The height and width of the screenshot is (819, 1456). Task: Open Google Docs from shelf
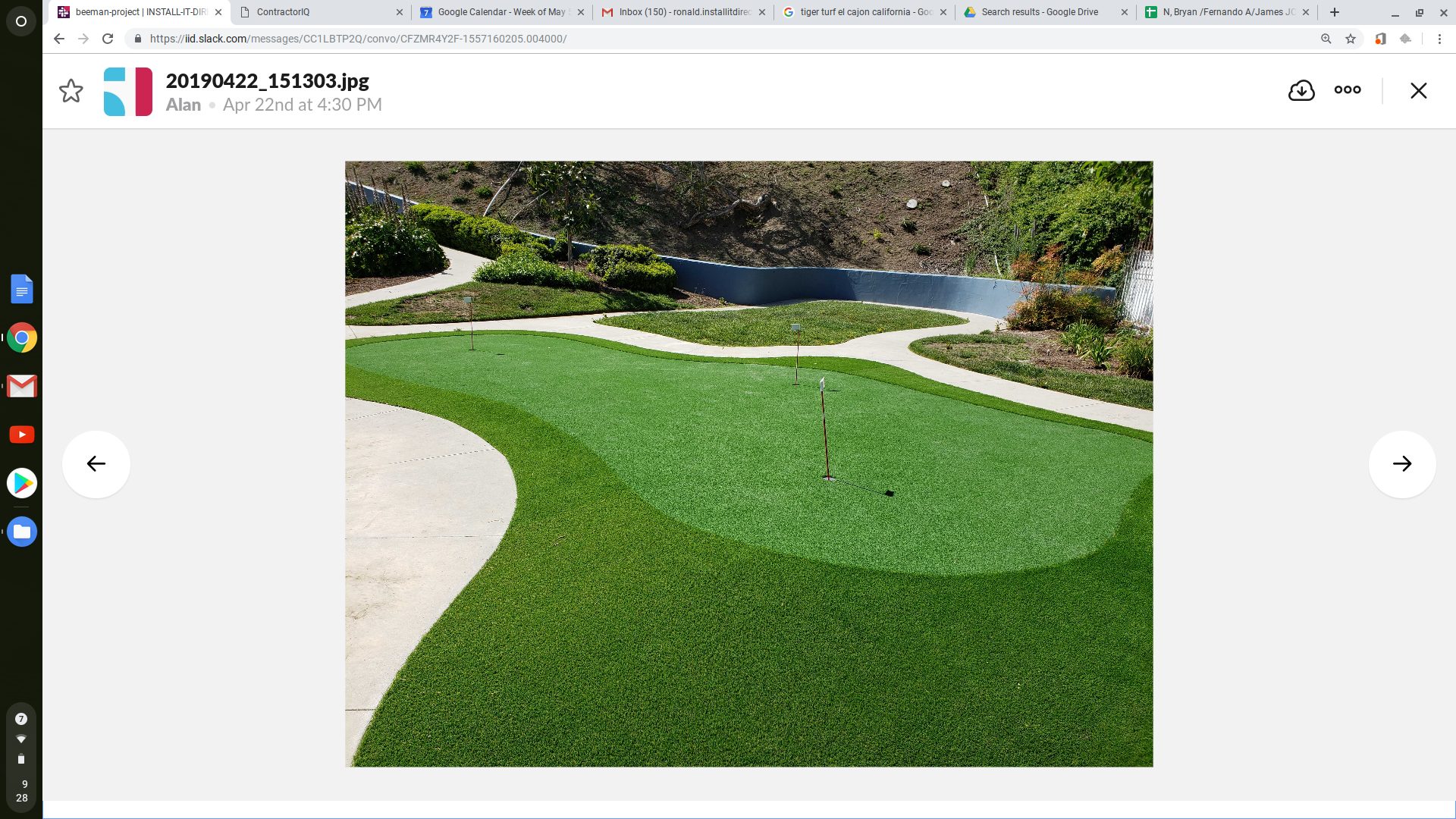click(x=22, y=289)
